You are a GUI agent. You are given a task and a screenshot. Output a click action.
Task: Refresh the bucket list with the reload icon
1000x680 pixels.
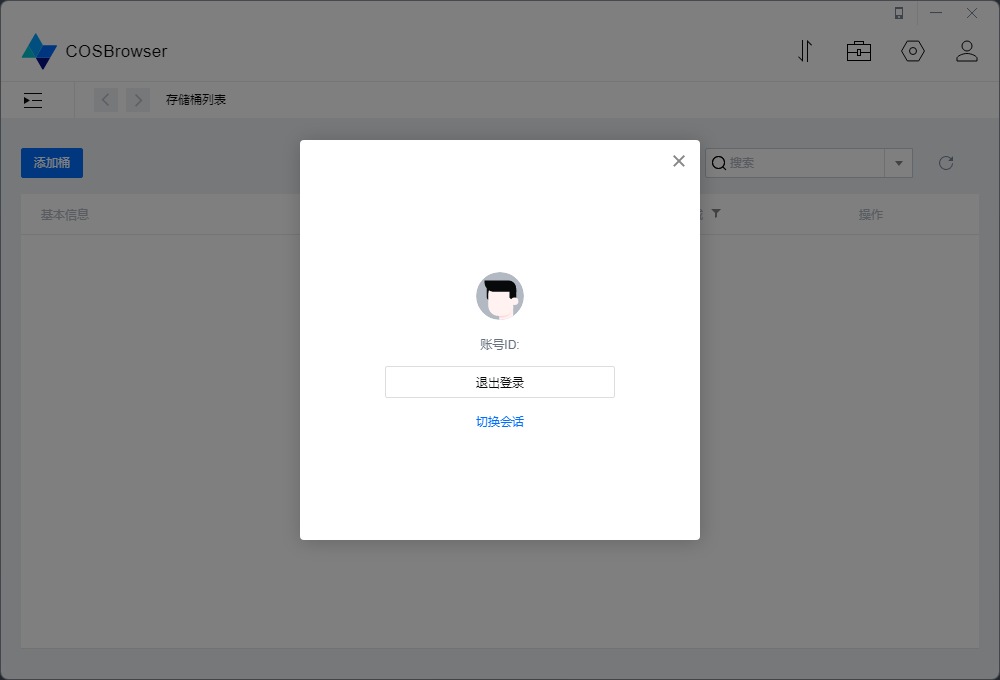point(946,162)
